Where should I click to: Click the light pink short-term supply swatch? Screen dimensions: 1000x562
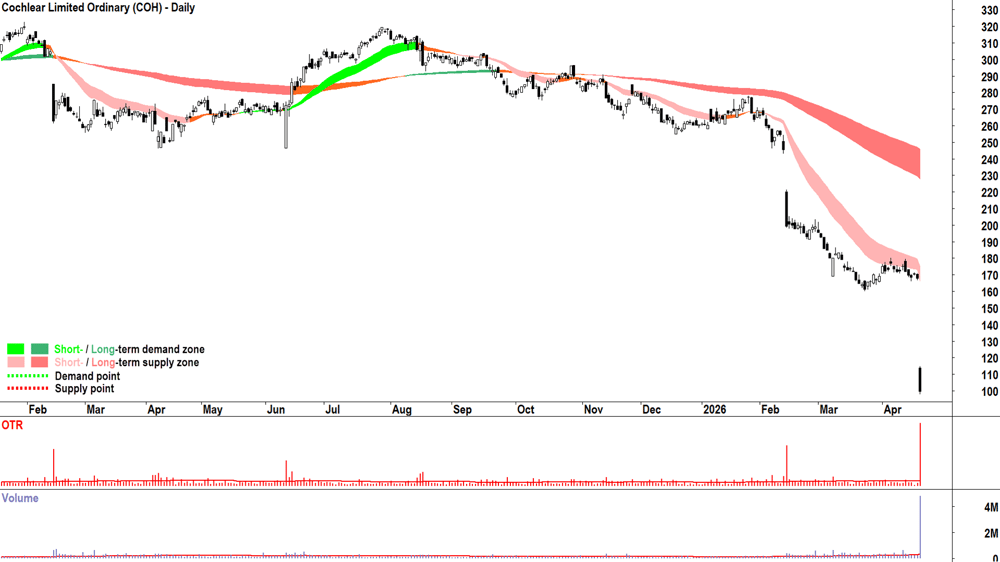[16, 362]
